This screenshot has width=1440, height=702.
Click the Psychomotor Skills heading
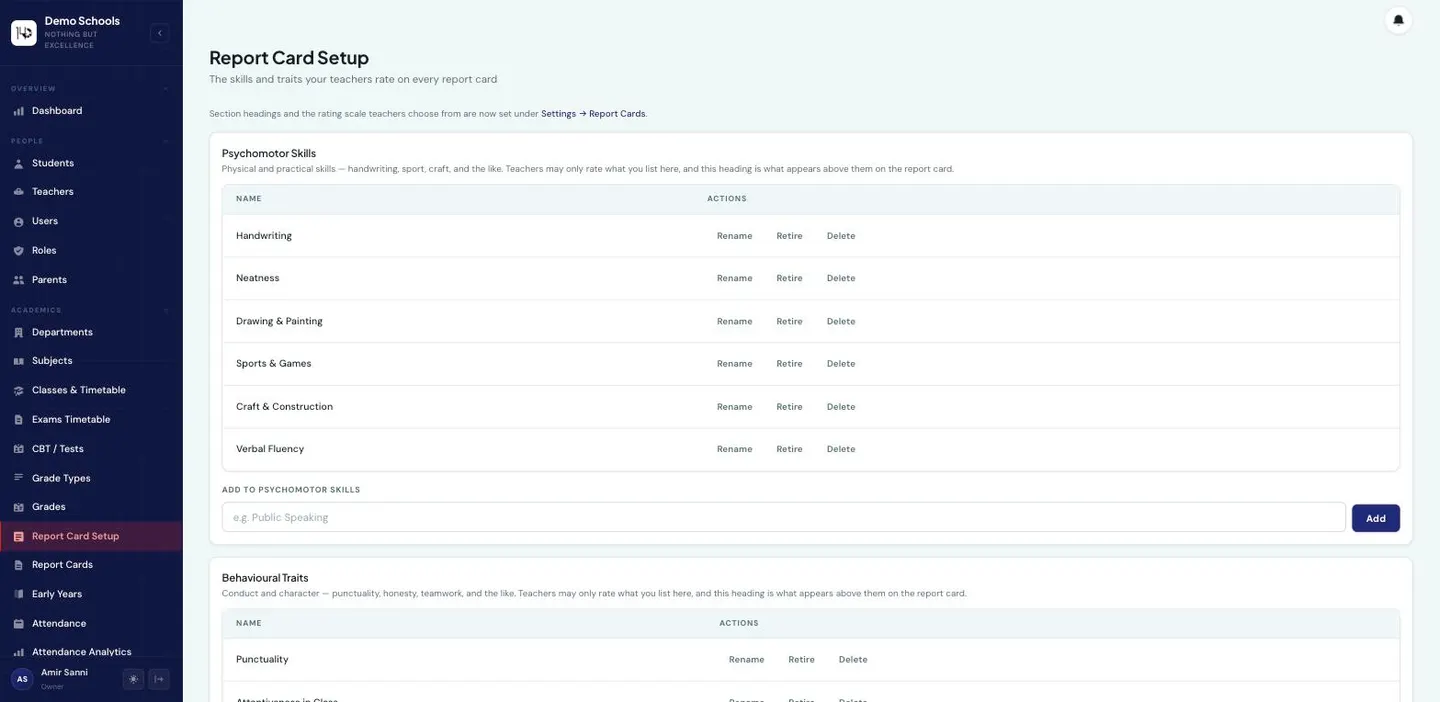point(269,154)
